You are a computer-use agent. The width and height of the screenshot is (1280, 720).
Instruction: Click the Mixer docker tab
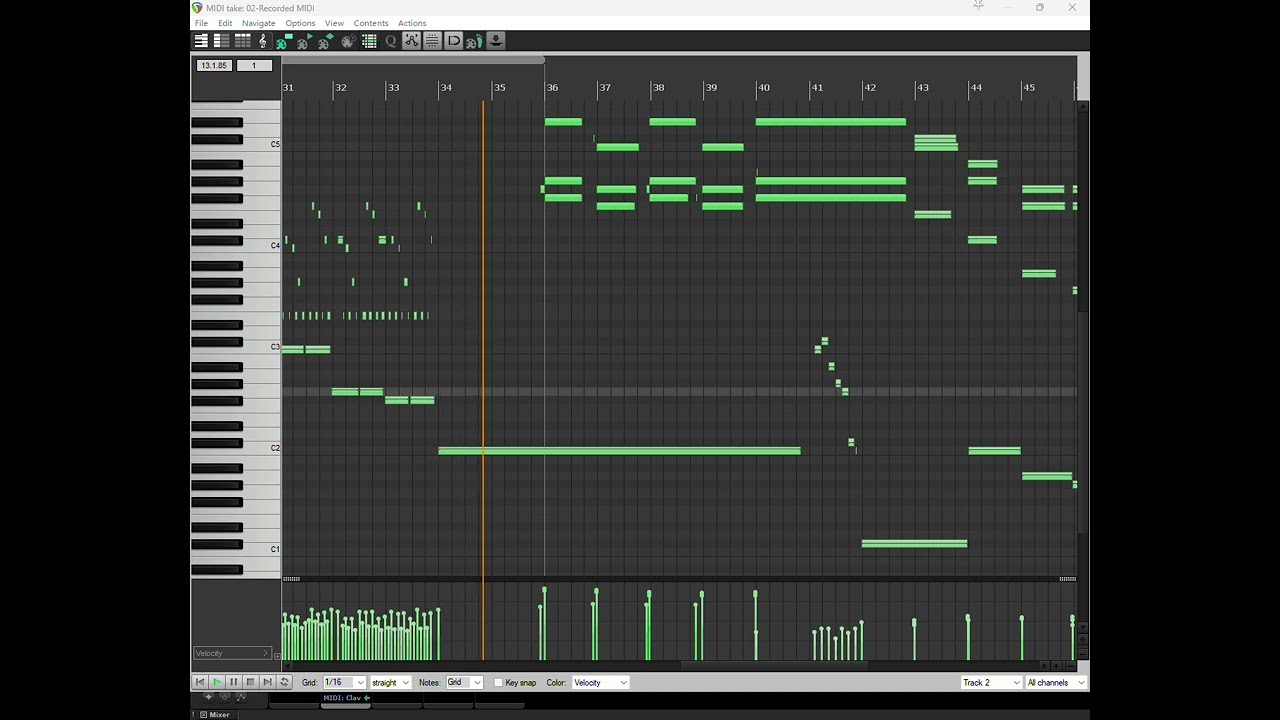click(219, 715)
